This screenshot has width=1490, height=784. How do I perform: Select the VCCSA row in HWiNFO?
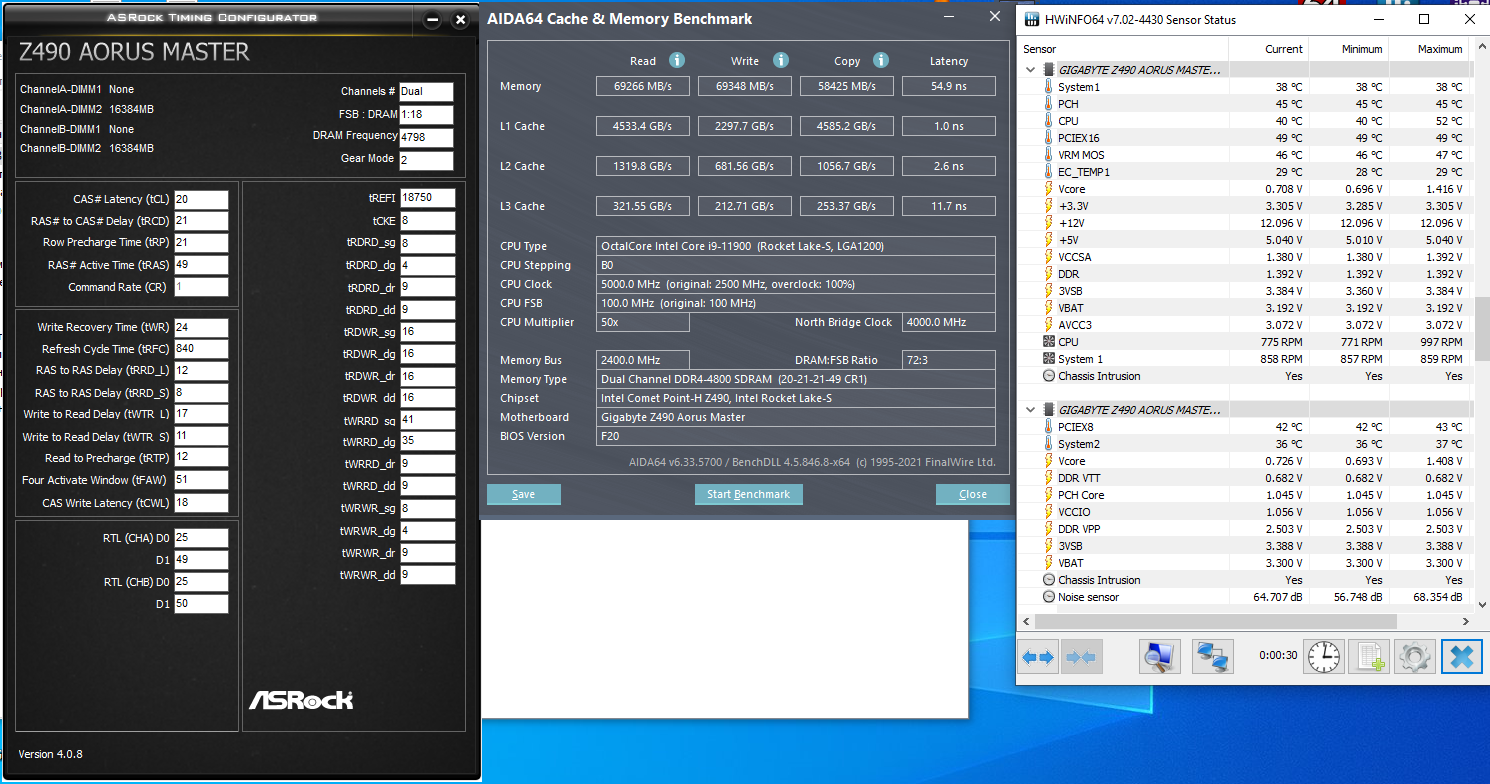tap(1244, 257)
